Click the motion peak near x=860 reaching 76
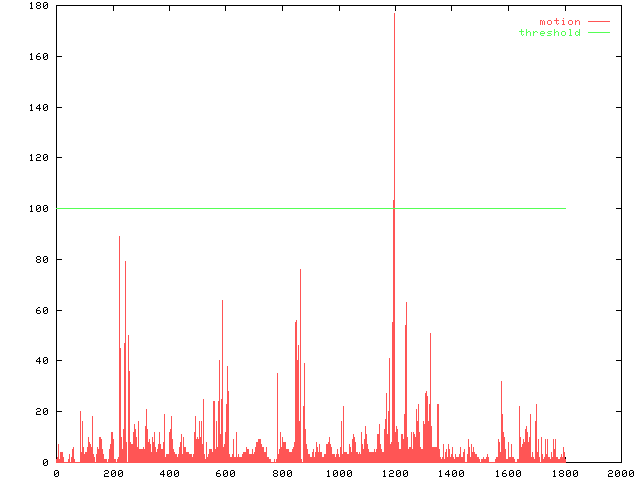The image size is (640, 480). point(300,270)
